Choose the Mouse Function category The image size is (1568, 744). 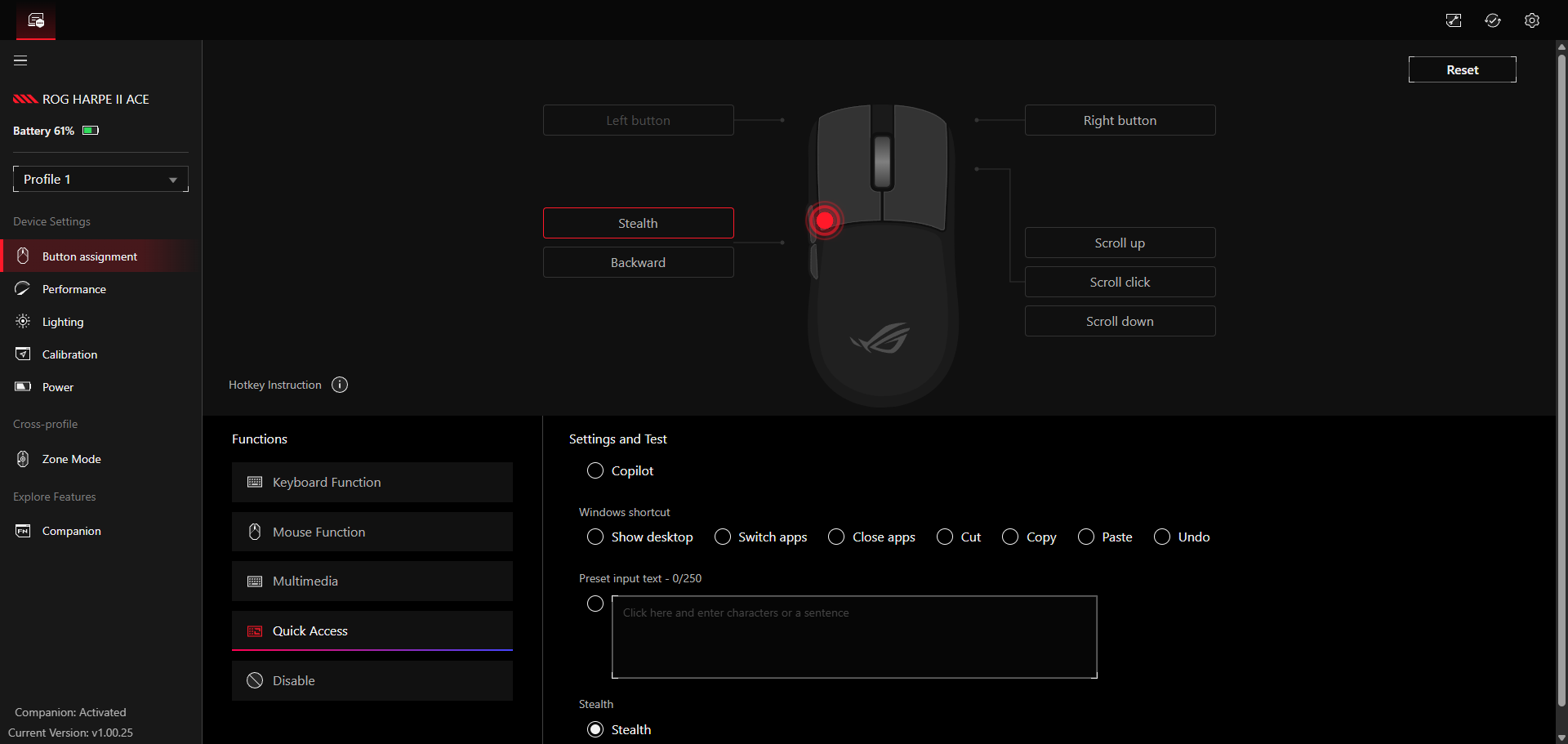point(372,532)
